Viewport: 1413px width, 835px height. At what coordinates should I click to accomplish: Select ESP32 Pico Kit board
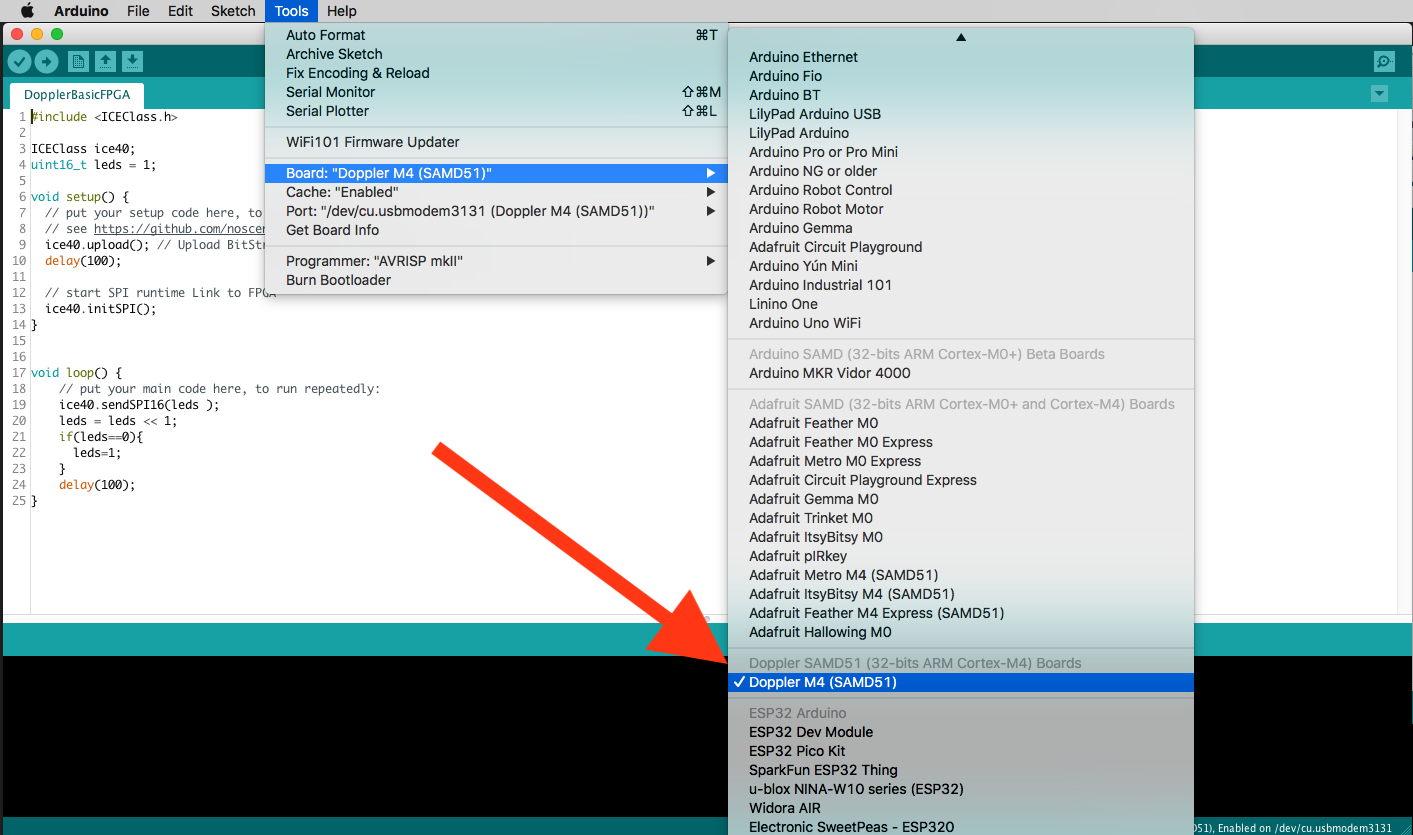pos(961,751)
